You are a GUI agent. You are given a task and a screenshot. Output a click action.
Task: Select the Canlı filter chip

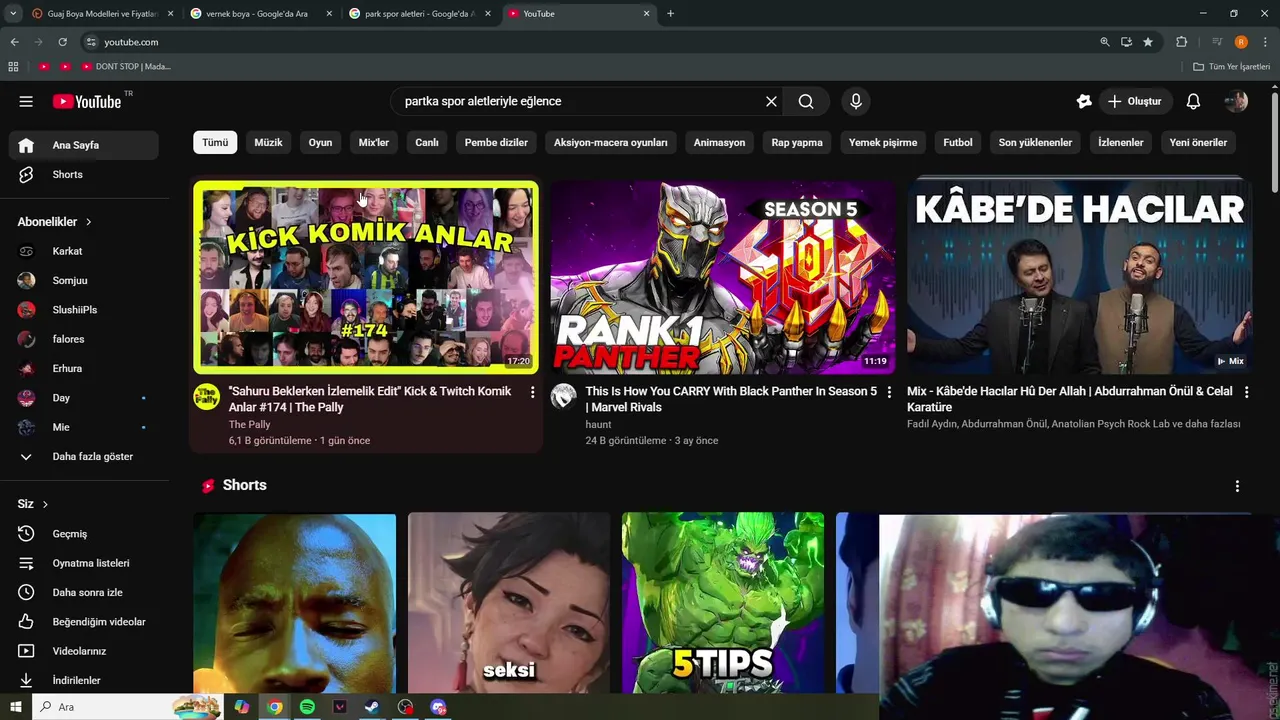click(427, 142)
